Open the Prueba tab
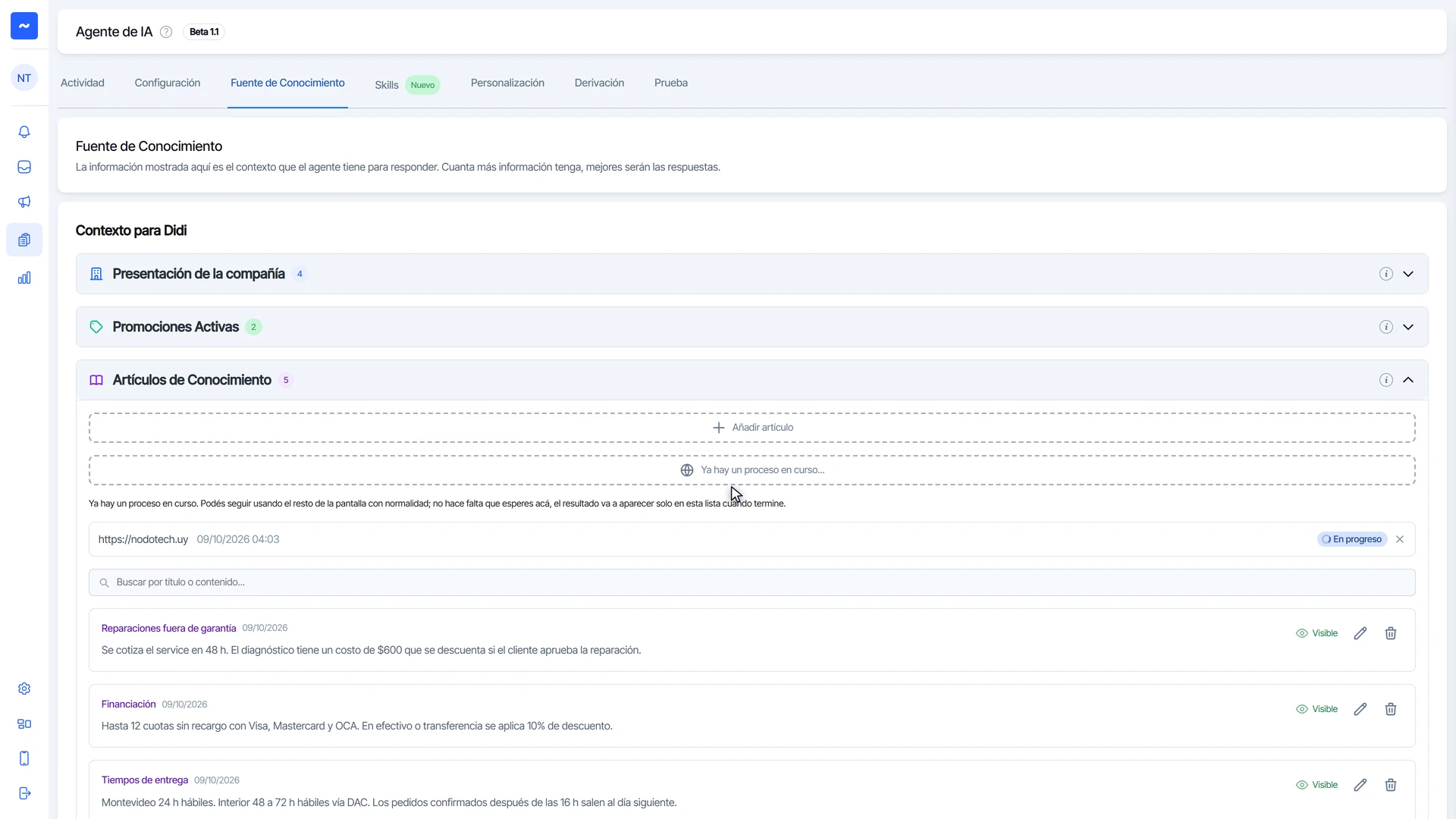The width and height of the screenshot is (1456, 819). pyautogui.click(x=671, y=83)
